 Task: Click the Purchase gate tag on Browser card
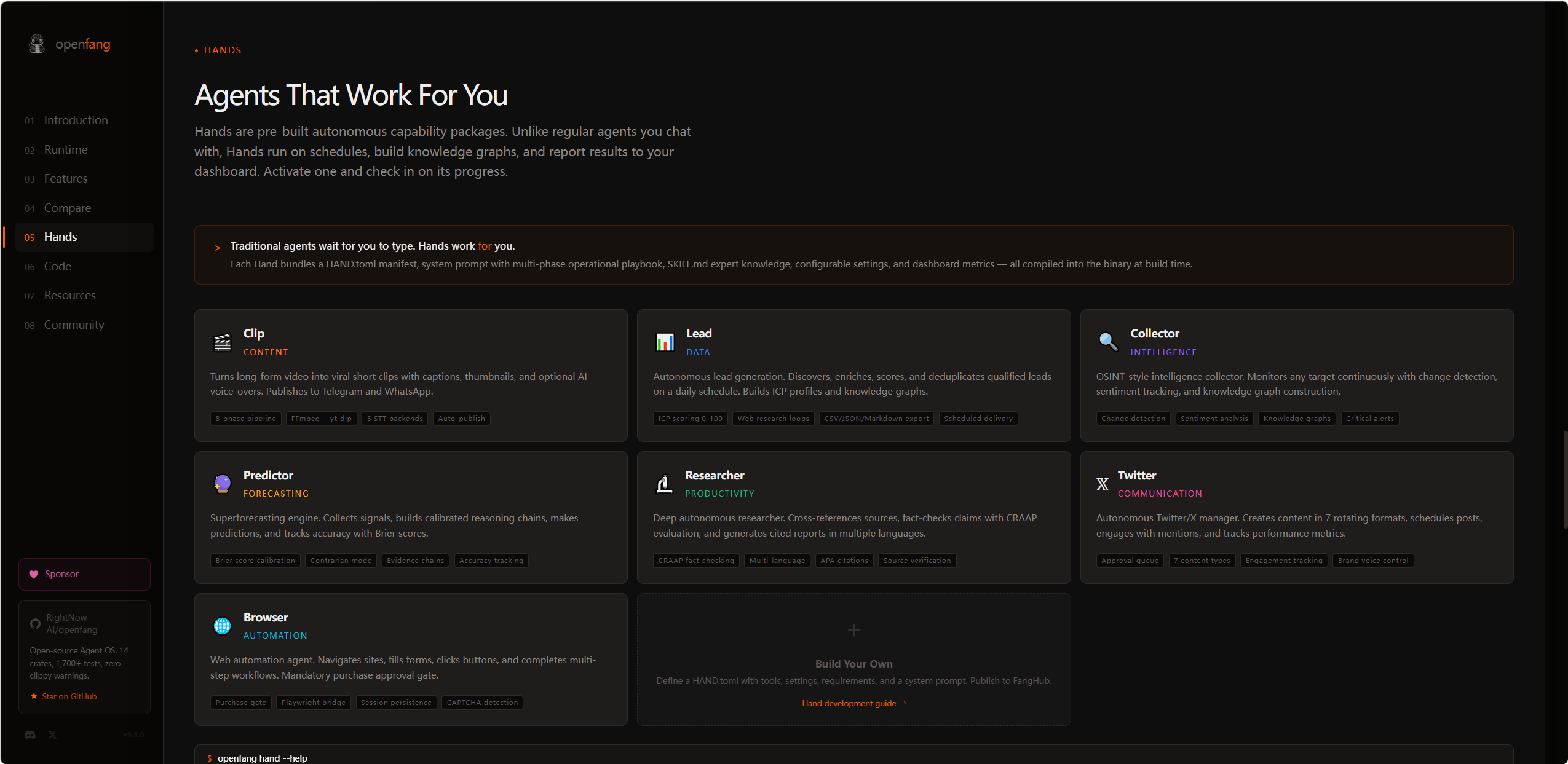coord(241,703)
